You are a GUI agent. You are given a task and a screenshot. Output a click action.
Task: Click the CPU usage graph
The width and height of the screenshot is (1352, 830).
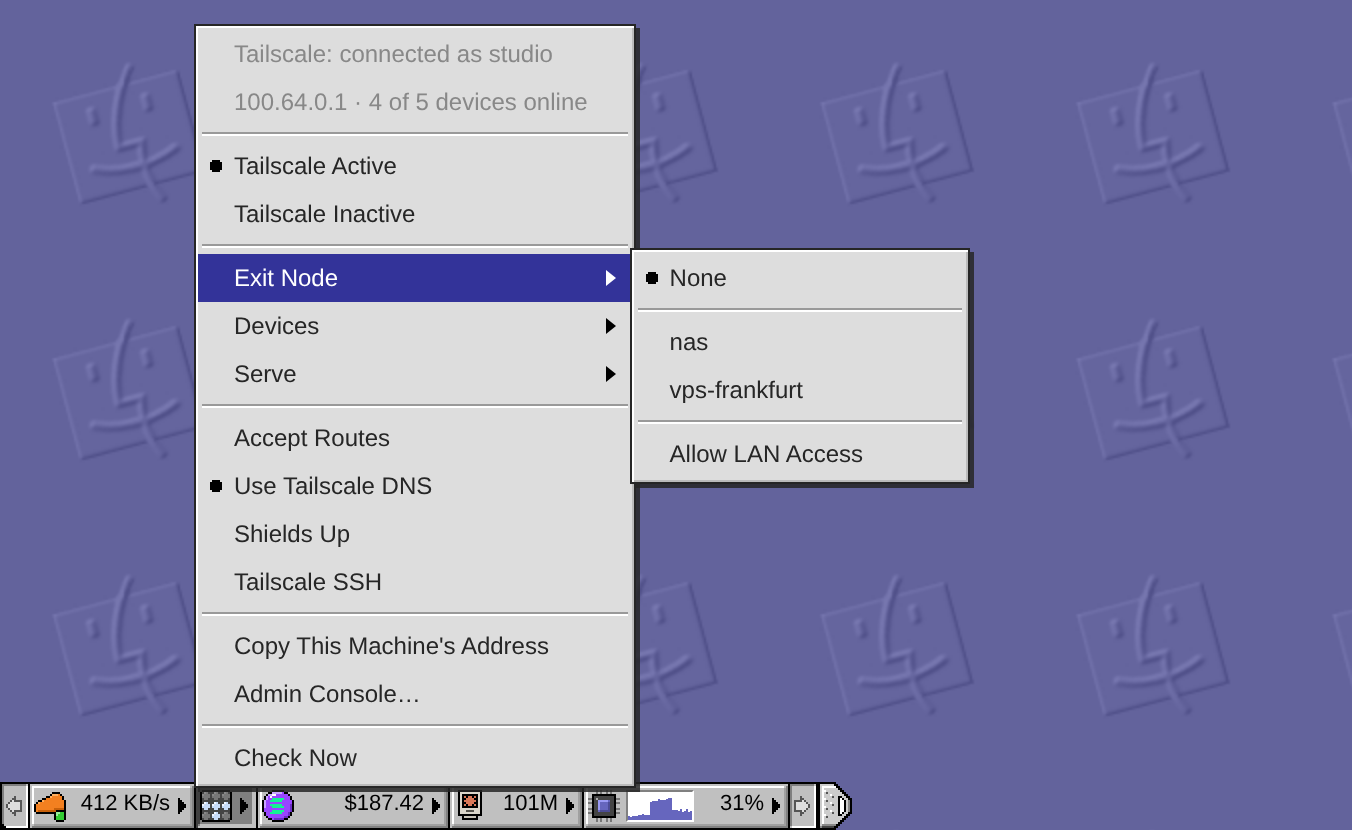pos(660,805)
